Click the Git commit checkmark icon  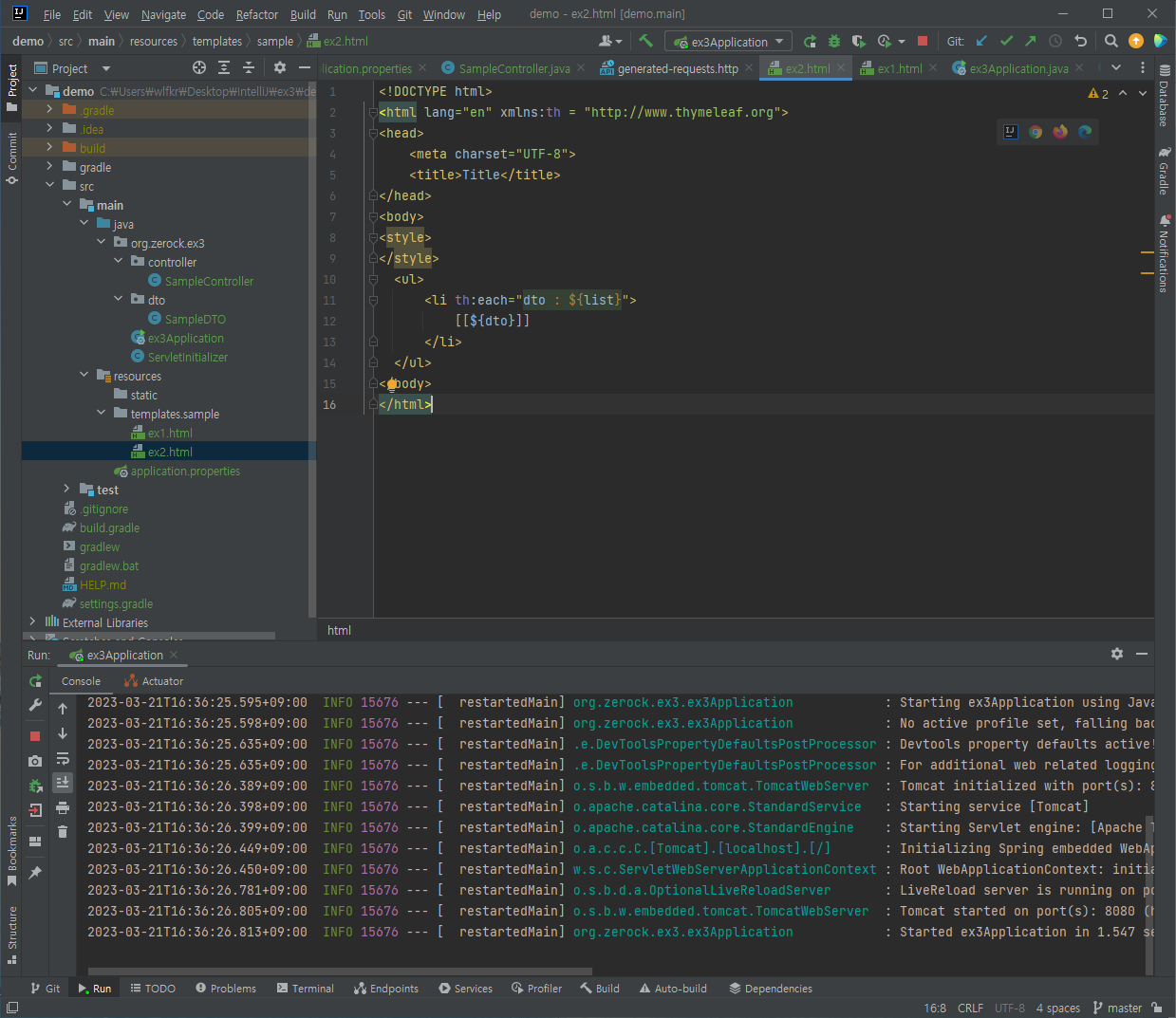coord(1006,41)
